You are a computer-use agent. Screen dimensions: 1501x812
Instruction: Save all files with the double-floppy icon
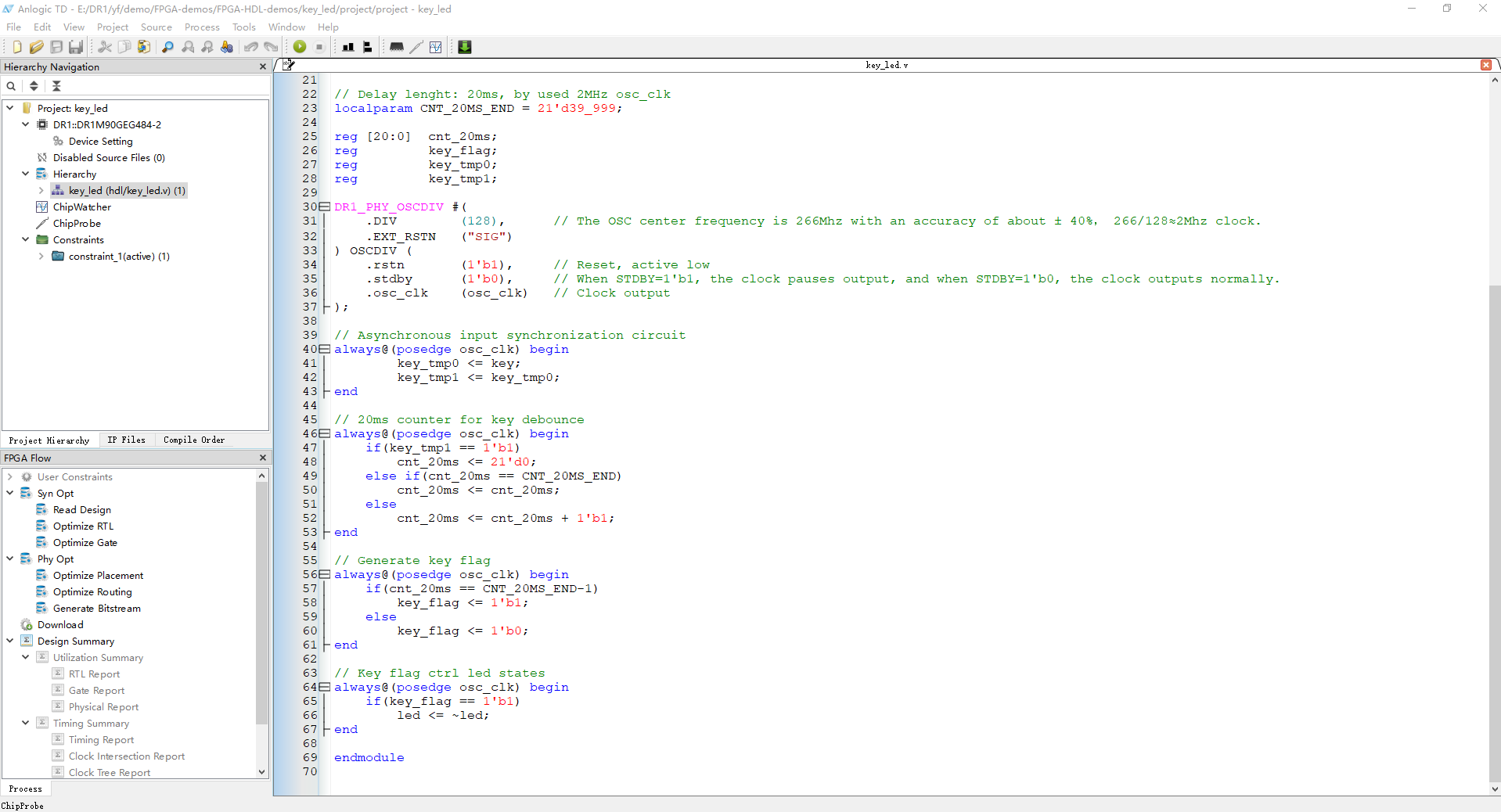(x=76, y=47)
